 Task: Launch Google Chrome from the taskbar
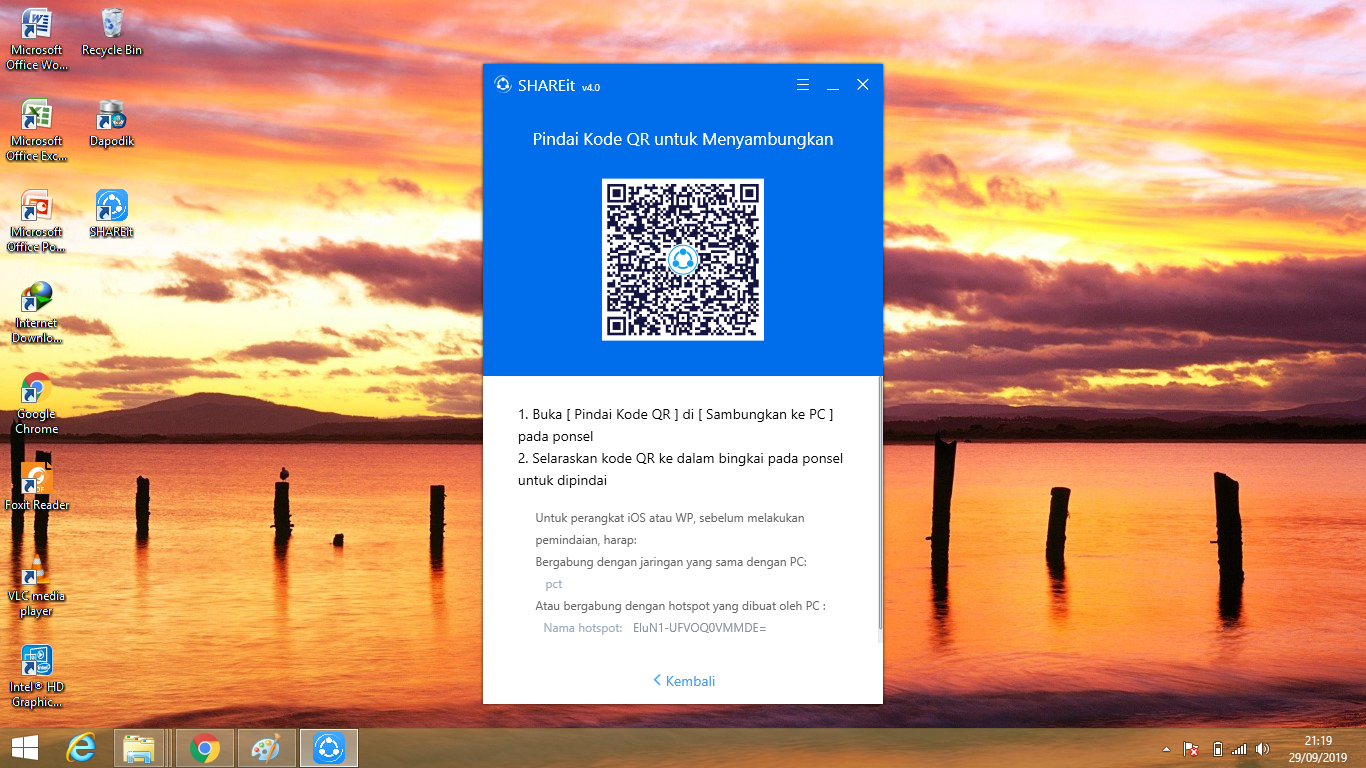coord(203,747)
